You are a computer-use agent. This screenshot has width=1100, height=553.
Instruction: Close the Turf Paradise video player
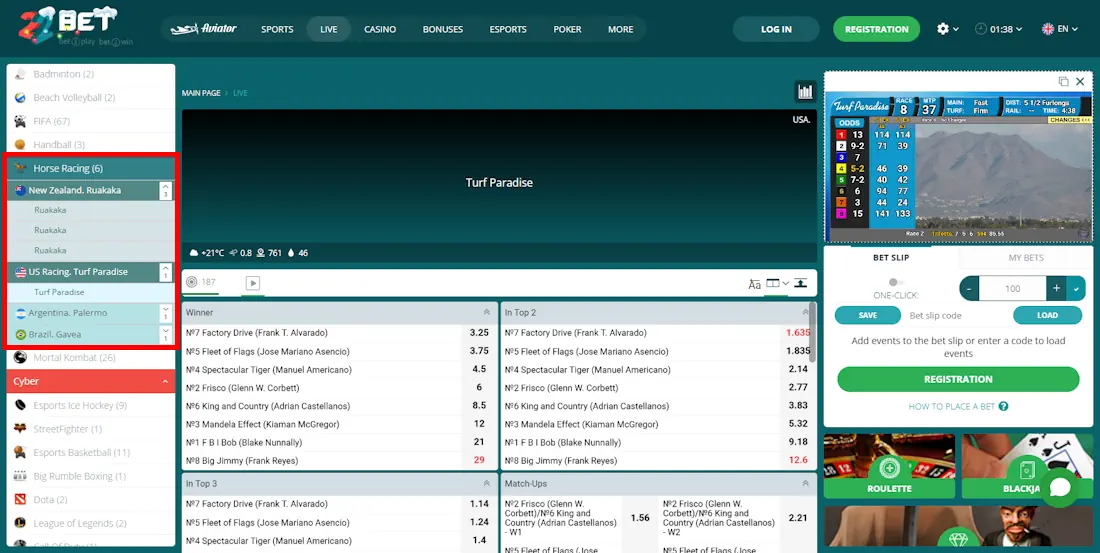click(1080, 81)
